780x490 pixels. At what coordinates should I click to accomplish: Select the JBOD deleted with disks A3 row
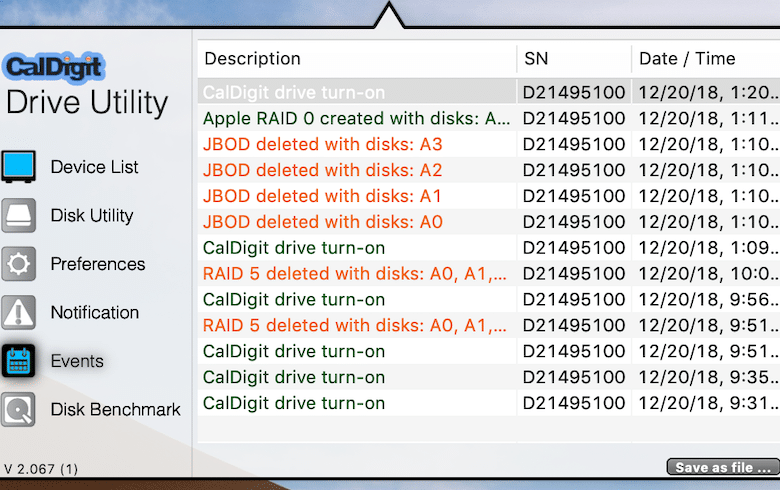point(488,144)
